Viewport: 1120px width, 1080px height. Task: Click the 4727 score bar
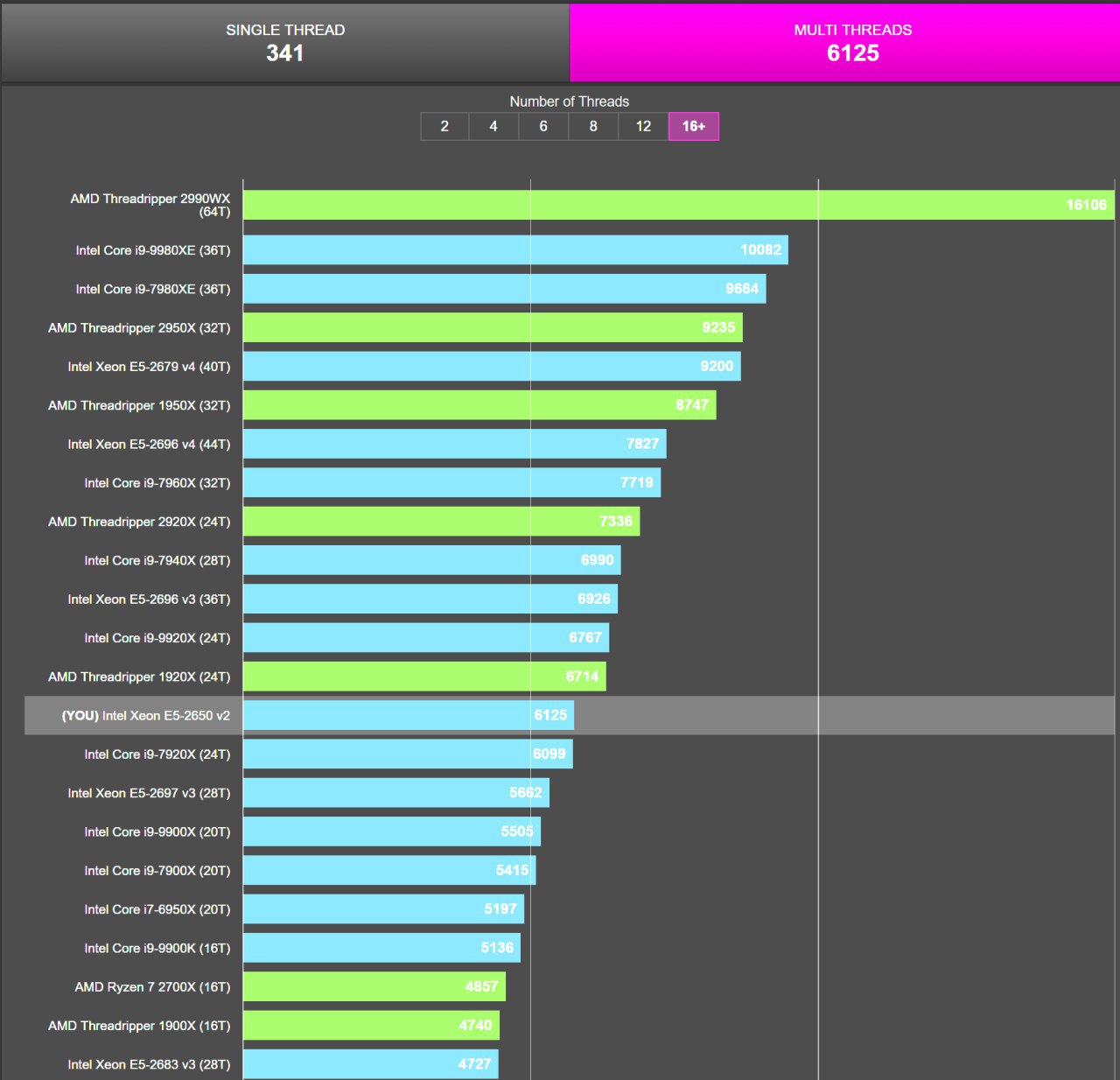[x=371, y=1063]
